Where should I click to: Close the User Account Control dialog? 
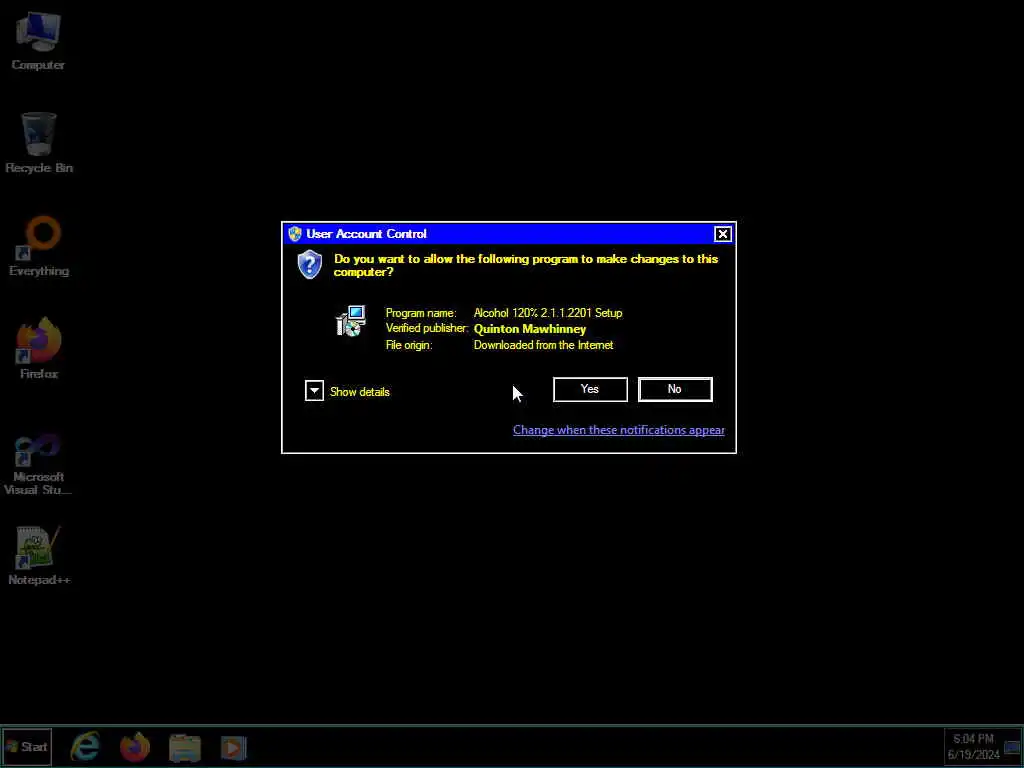pyautogui.click(x=722, y=234)
